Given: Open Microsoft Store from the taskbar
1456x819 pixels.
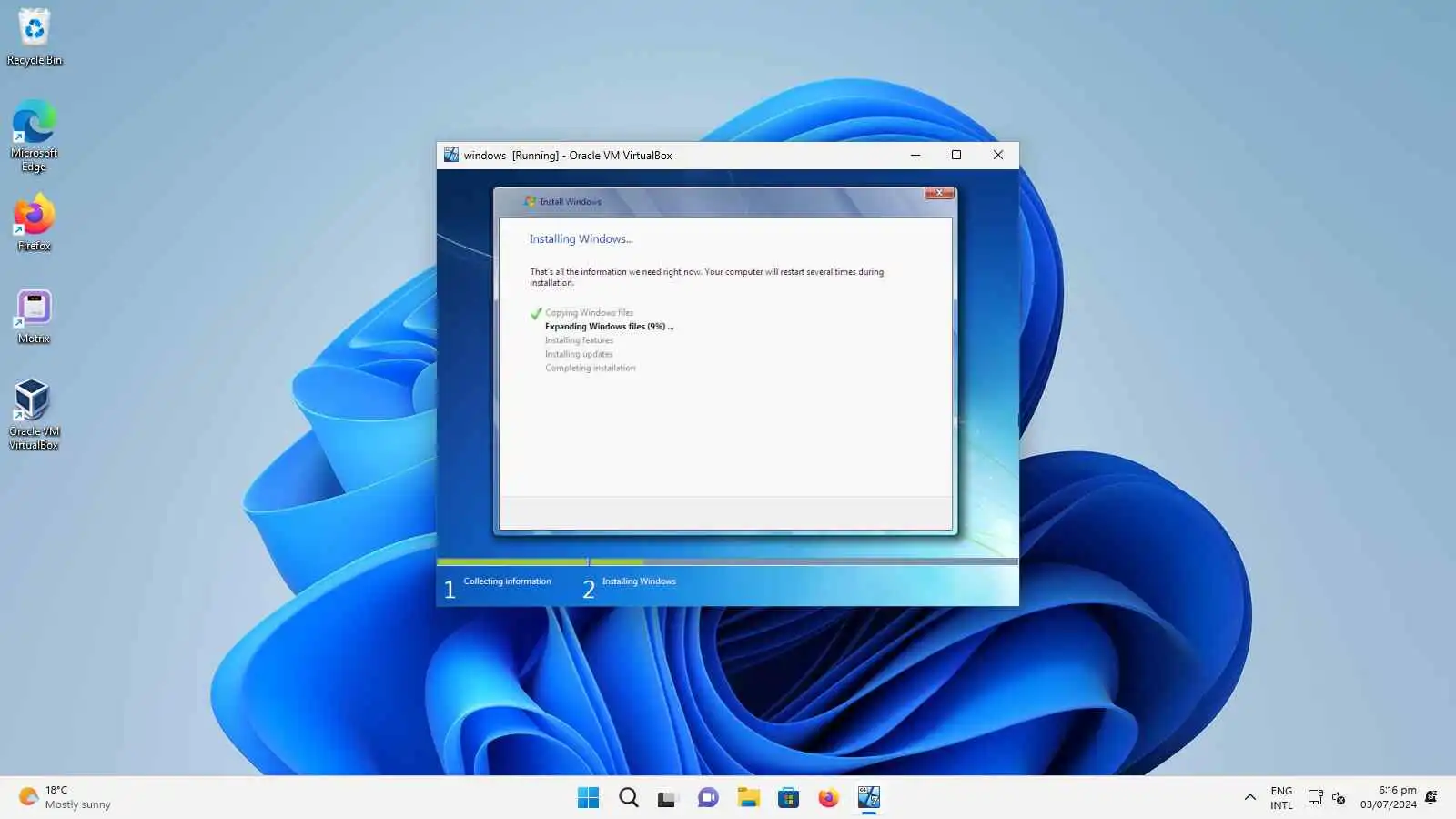Looking at the screenshot, I should [788, 798].
